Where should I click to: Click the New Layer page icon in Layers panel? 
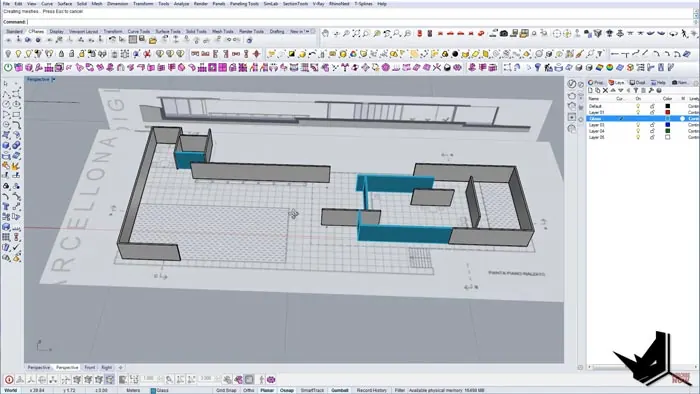coord(590,91)
